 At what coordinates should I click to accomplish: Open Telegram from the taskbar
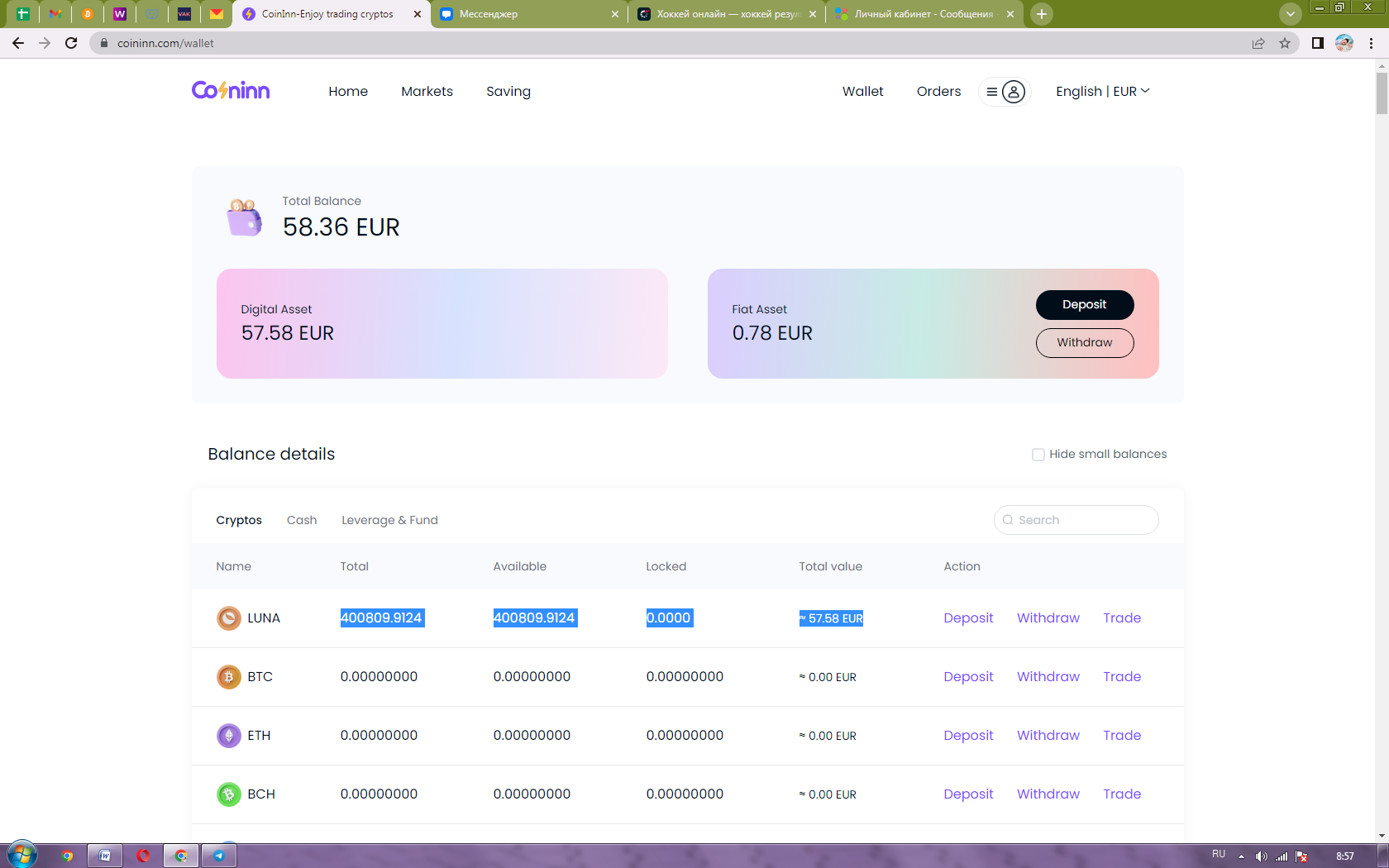tap(219, 856)
